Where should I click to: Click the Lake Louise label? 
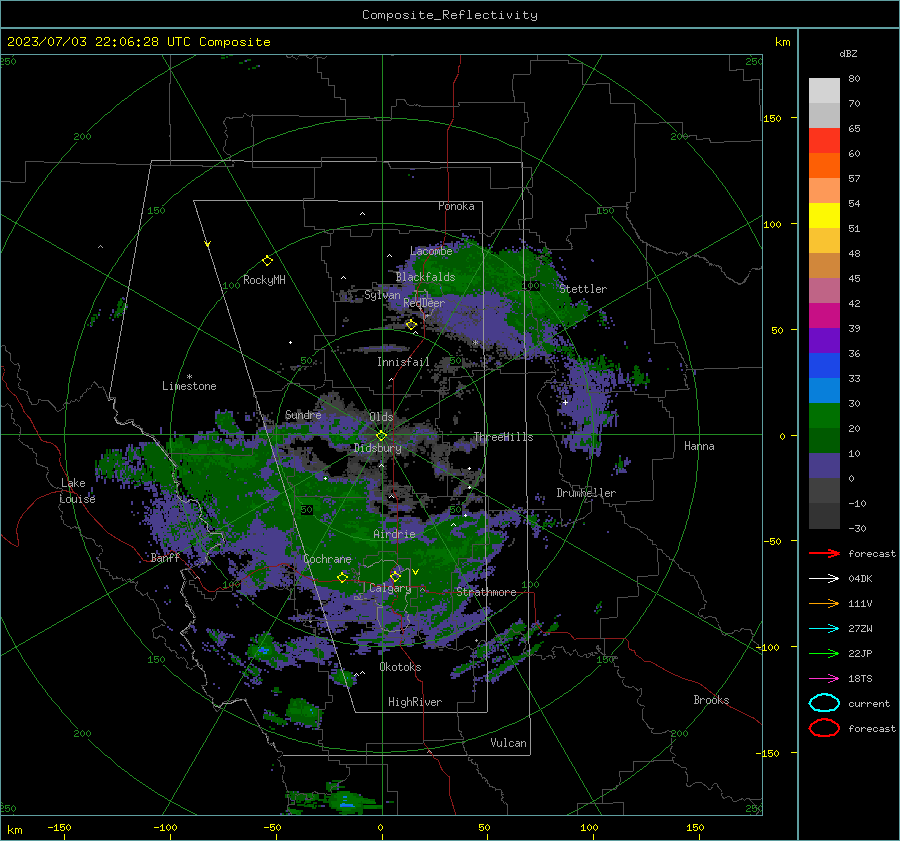coord(77,491)
